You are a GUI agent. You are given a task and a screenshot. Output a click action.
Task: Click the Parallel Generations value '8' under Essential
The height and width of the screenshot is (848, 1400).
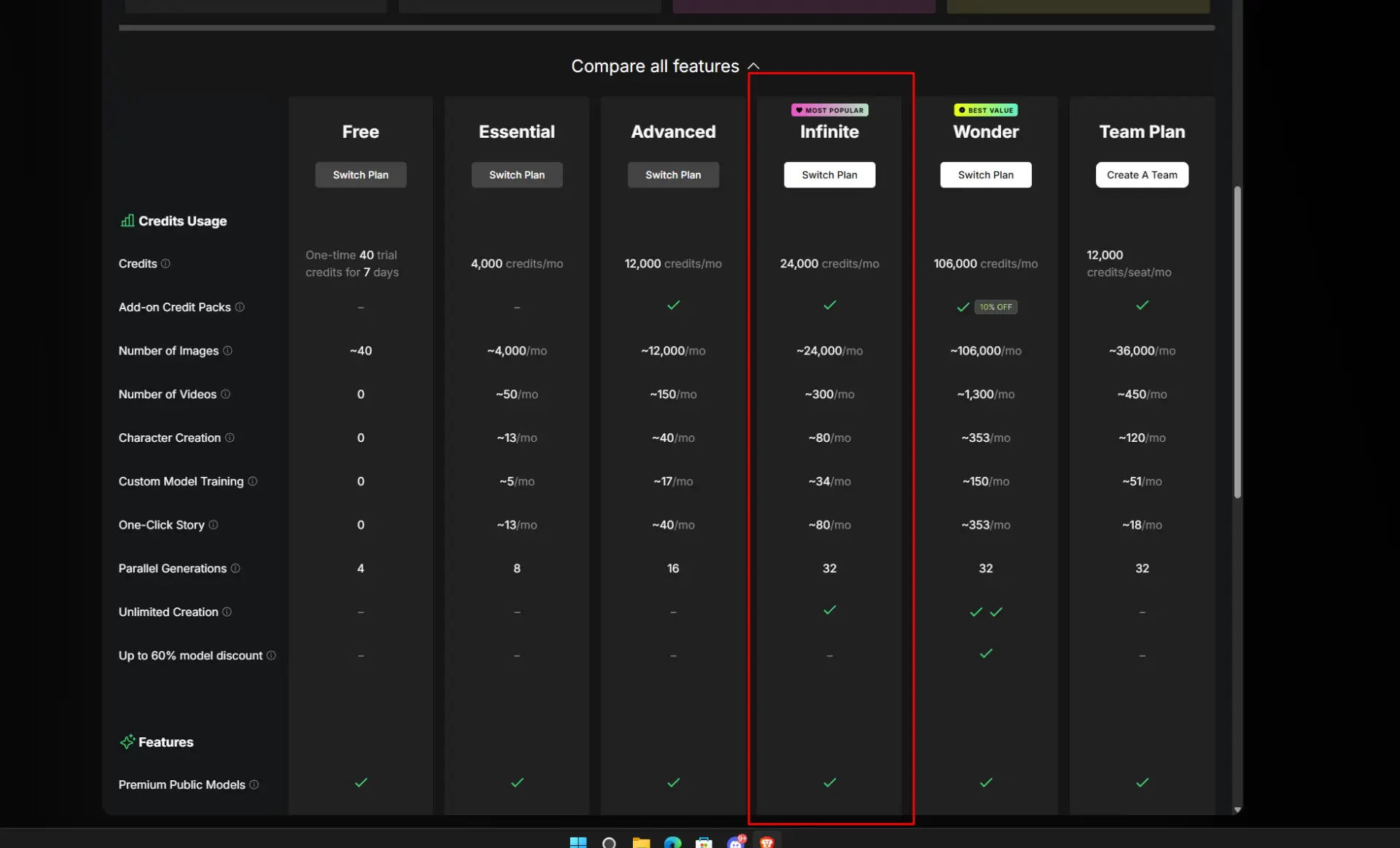pyautogui.click(x=517, y=568)
